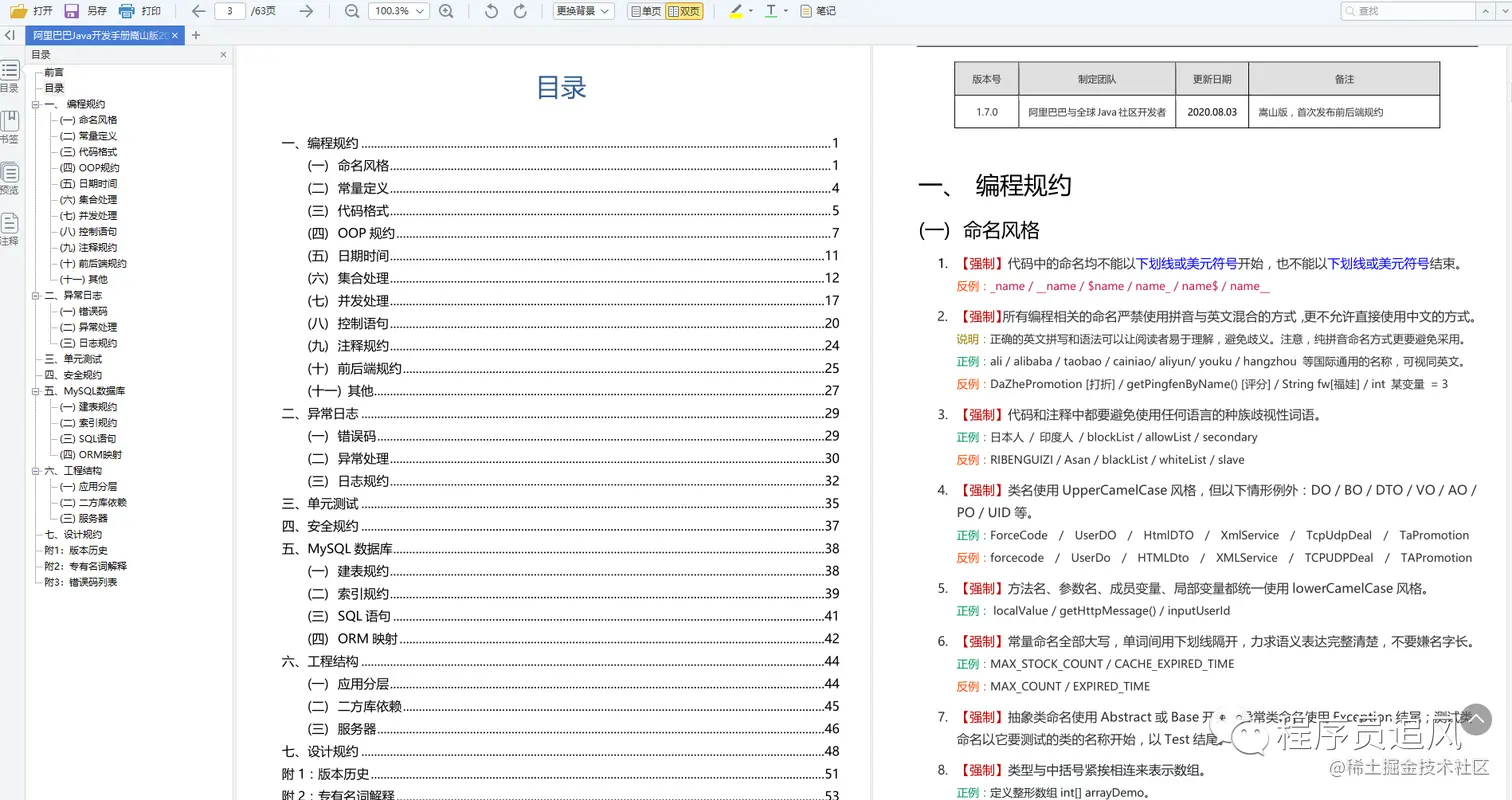This screenshot has width=1512, height=800.
Task: Click the 打开 (Open) folder icon
Action: (x=18, y=11)
